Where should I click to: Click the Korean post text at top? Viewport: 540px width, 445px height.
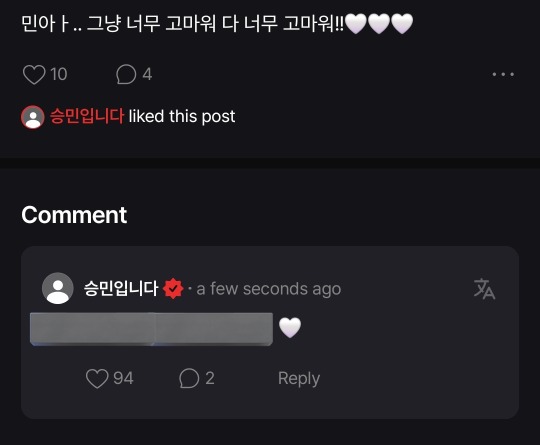tap(217, 23)
